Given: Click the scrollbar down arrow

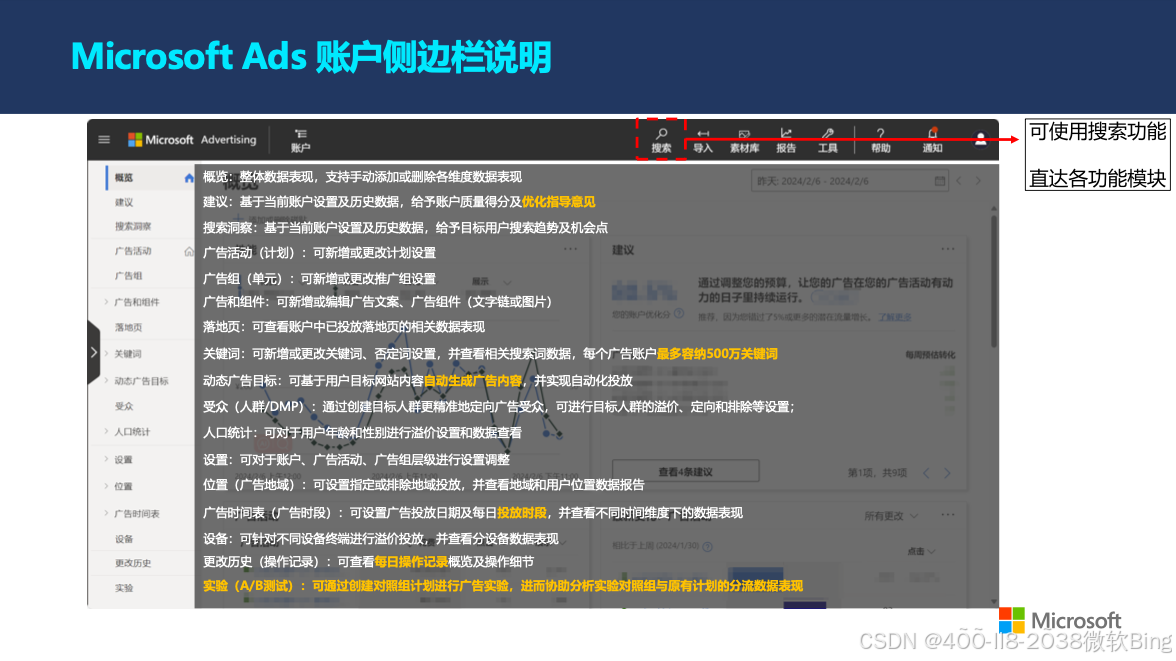Looking at the screenshot, I should [994, 602].
